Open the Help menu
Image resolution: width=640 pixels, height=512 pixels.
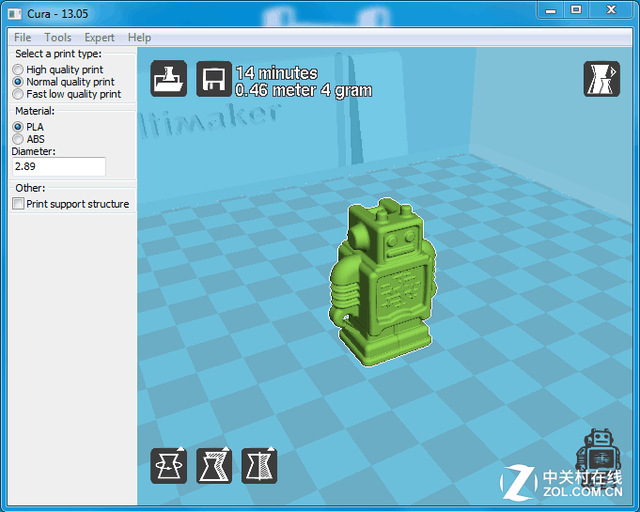(139, 38)
